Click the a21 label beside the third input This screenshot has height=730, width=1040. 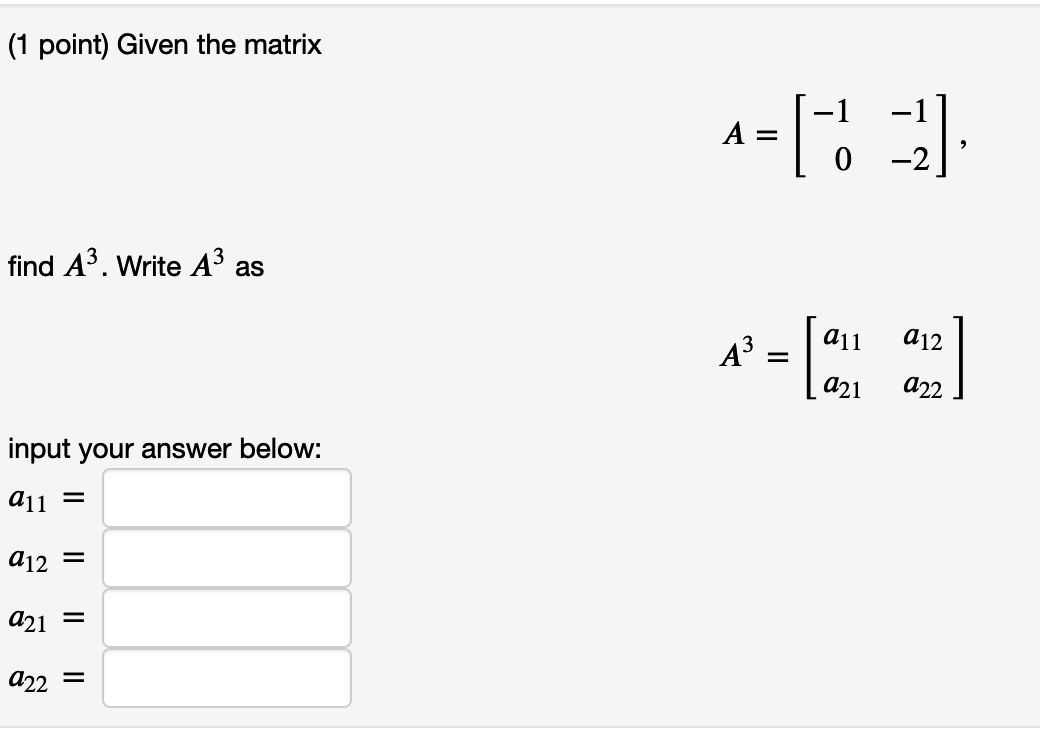[x=28, y=619]
